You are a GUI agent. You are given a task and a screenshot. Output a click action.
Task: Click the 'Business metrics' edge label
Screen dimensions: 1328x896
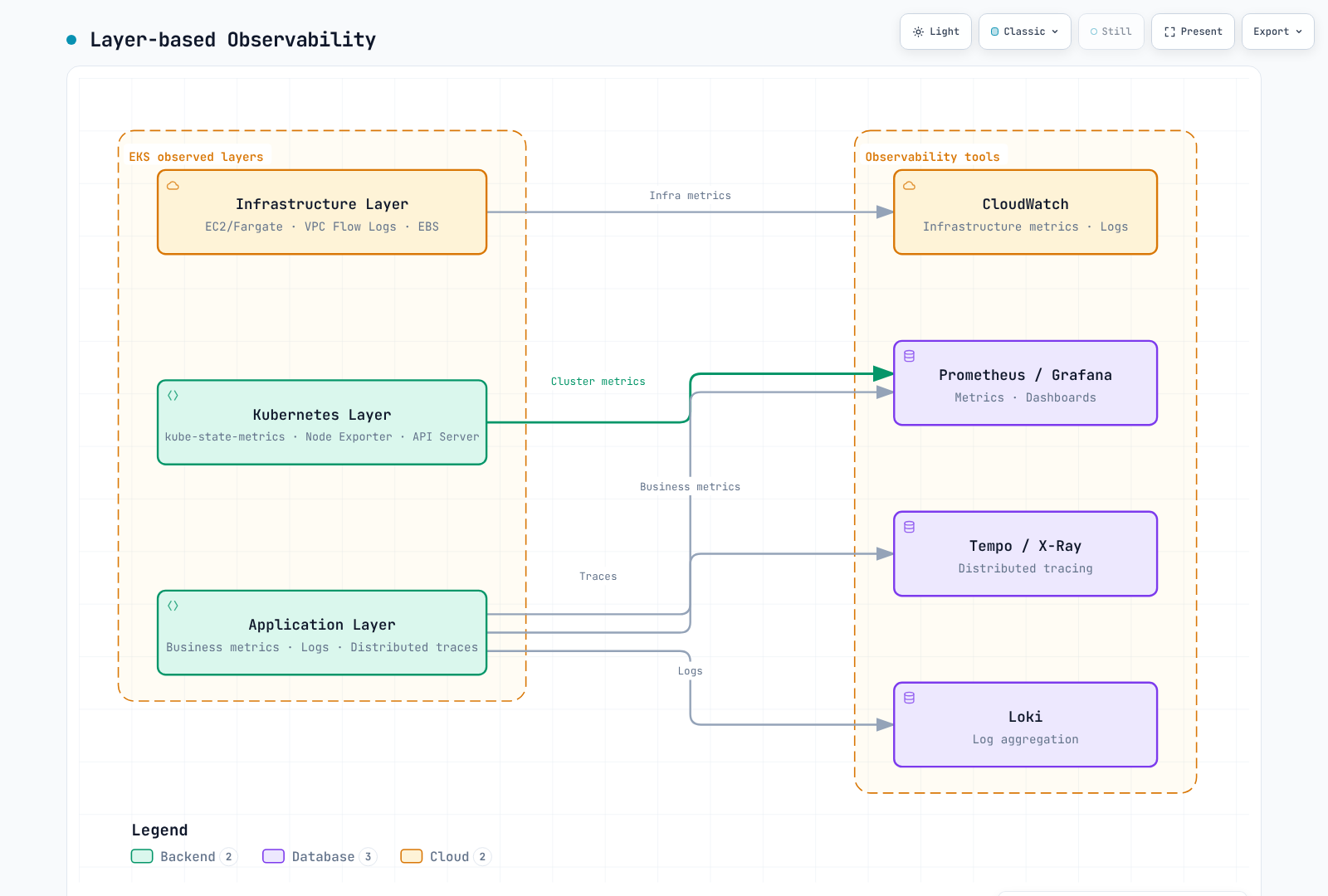pos(690,487)
